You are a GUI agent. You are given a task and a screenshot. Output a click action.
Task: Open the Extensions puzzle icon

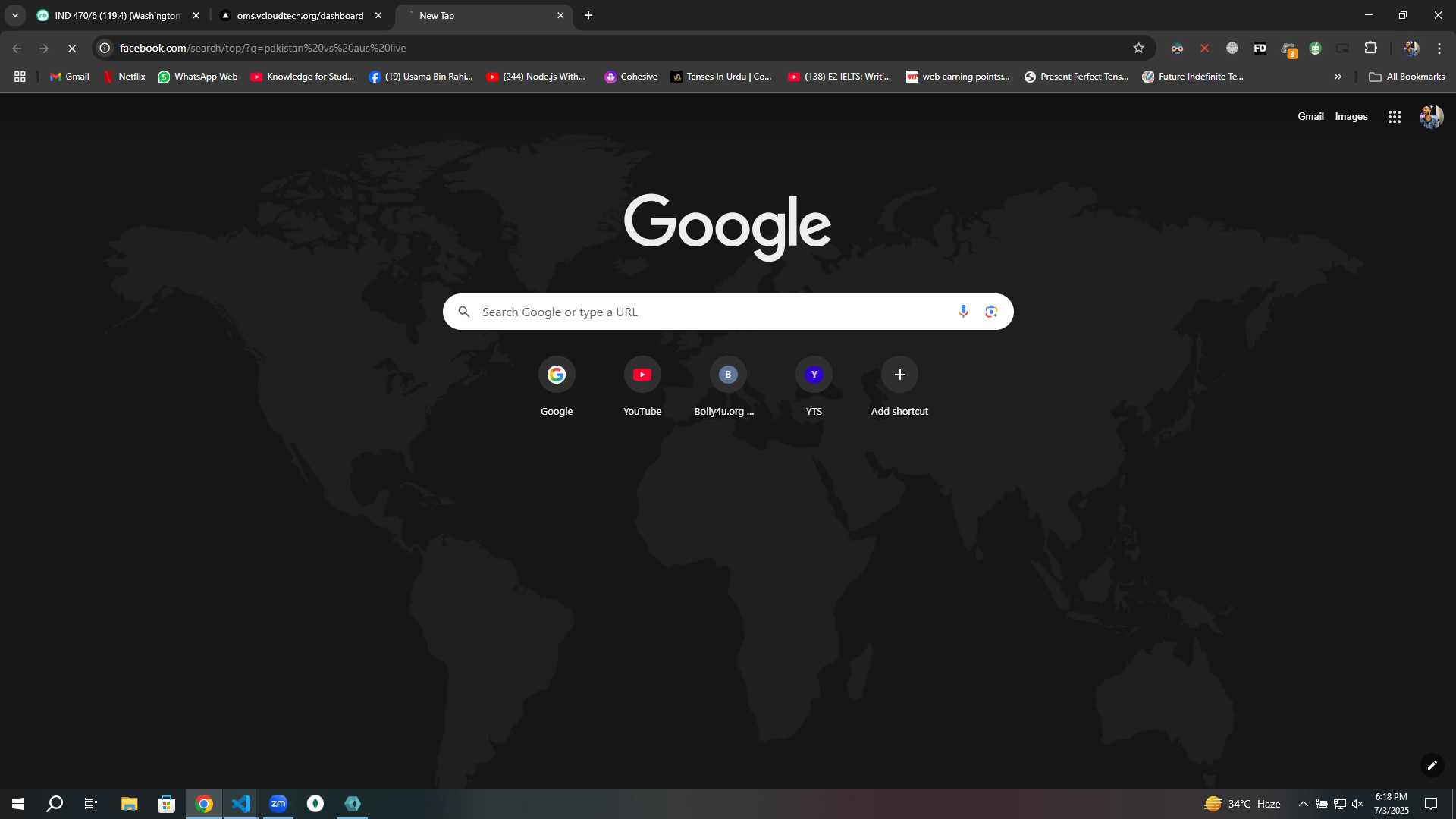(1370, 48)
